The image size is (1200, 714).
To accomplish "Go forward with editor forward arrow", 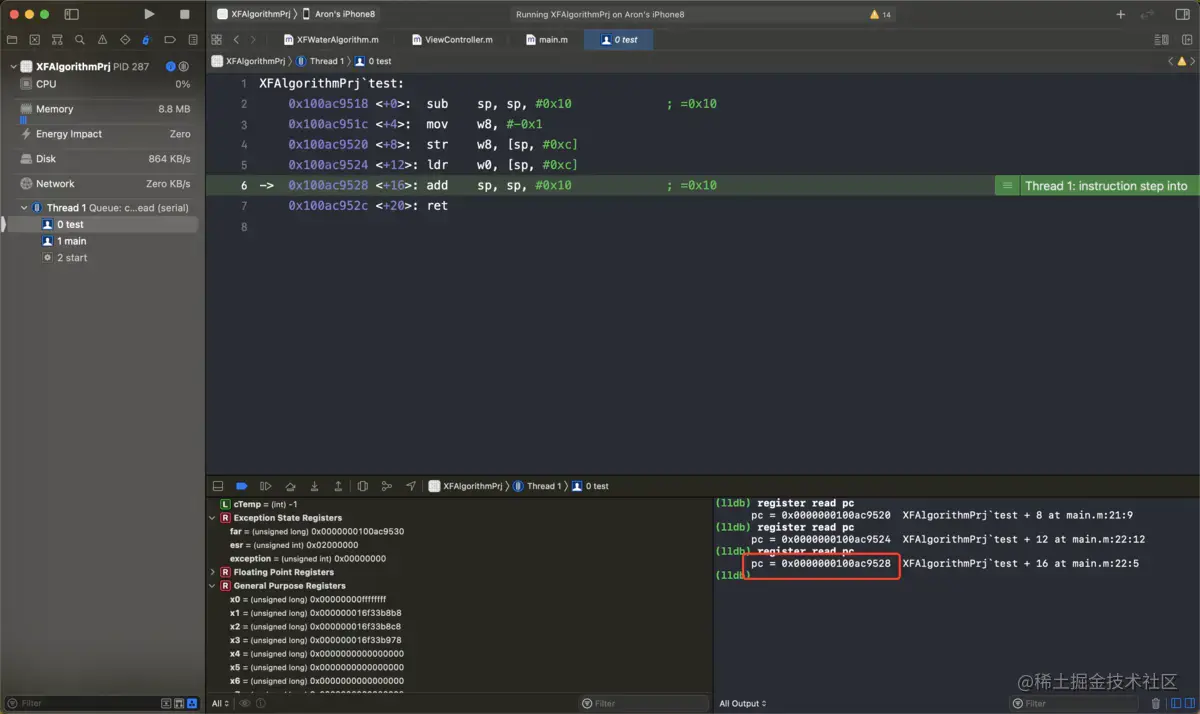I will 253,40.
